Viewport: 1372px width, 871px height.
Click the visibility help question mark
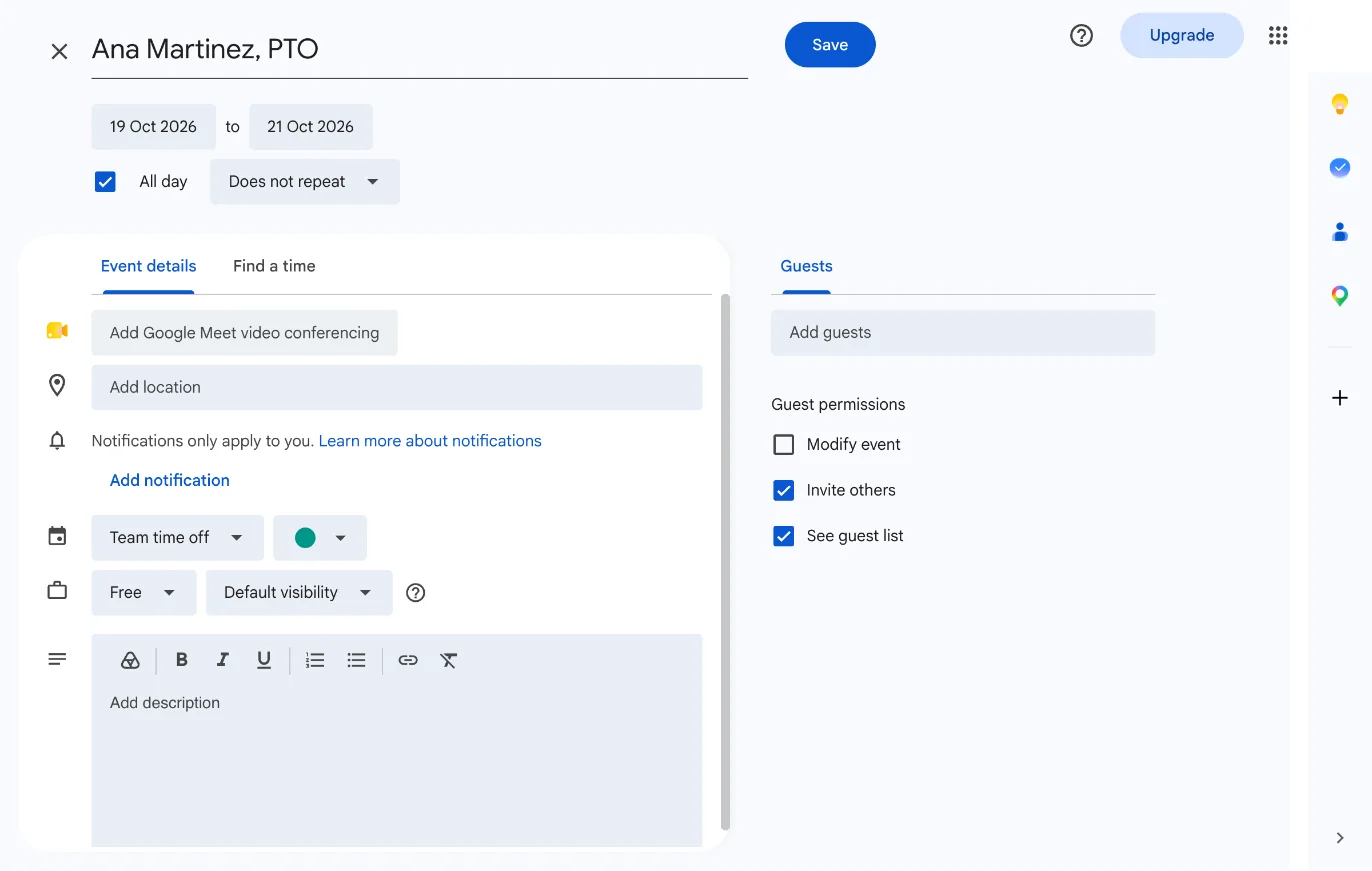pos(416,592)
